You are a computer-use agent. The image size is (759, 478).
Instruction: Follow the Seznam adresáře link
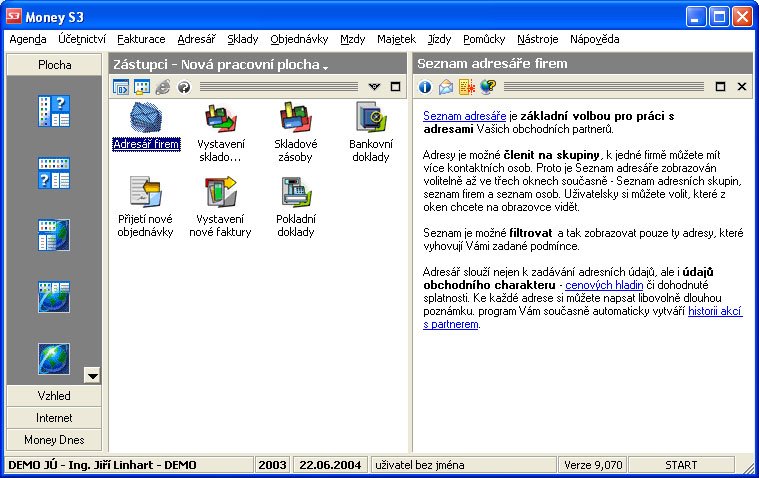[x=464, y=116]
